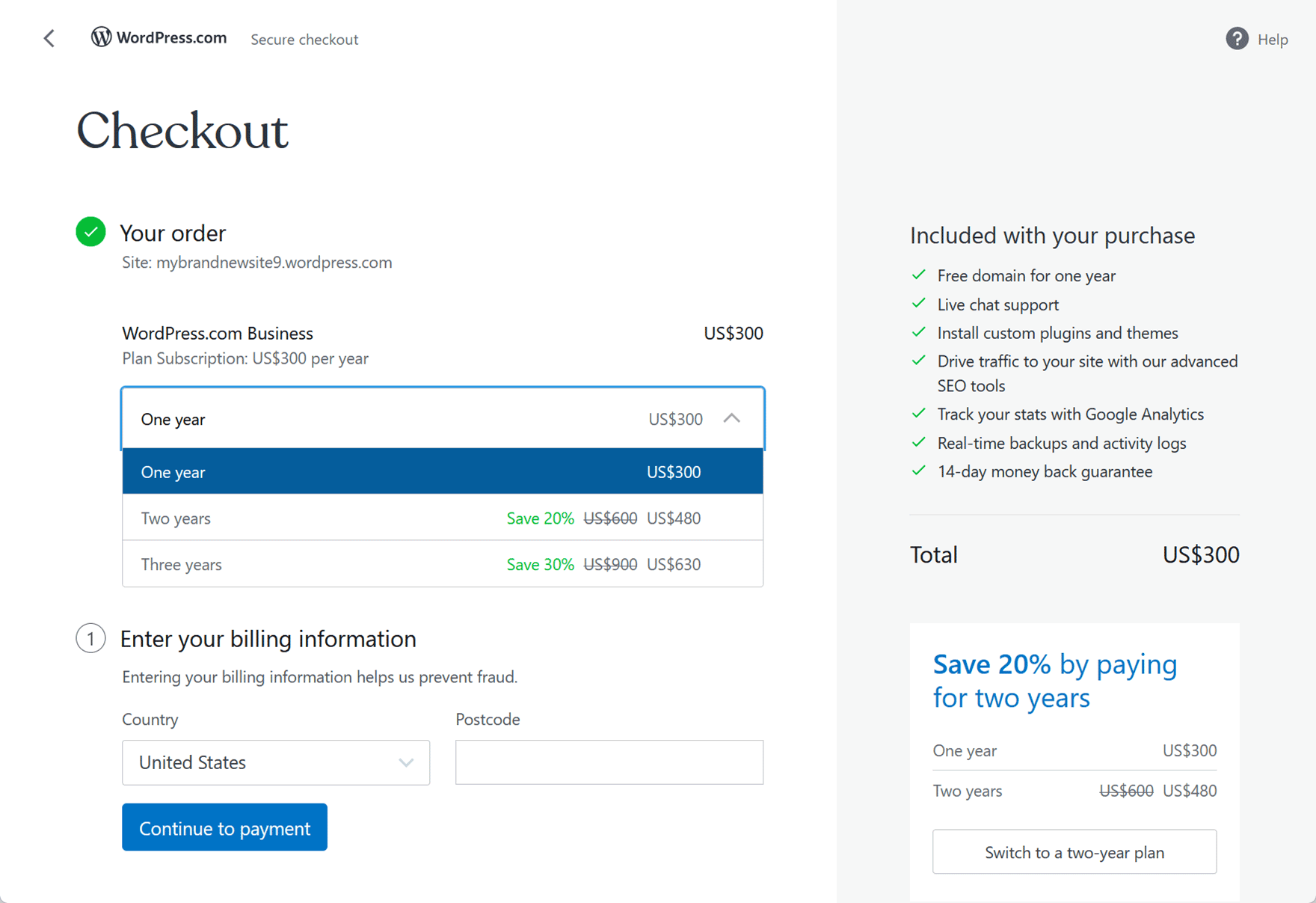The image size is (1316, 903).
Task: Click WordPress.com Business plan name
Action: [x=218, y=333]
